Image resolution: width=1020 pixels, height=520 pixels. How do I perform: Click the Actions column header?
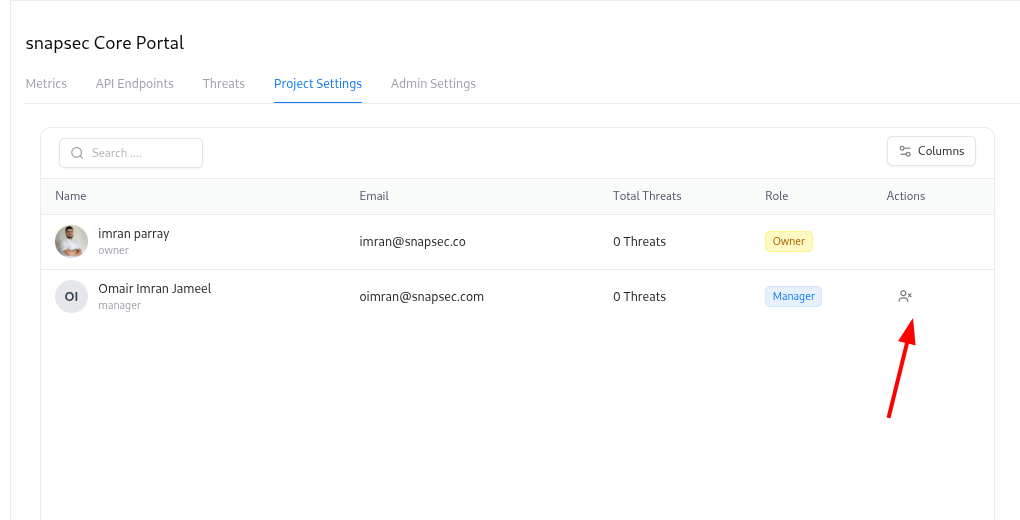[x=906, y=196]
